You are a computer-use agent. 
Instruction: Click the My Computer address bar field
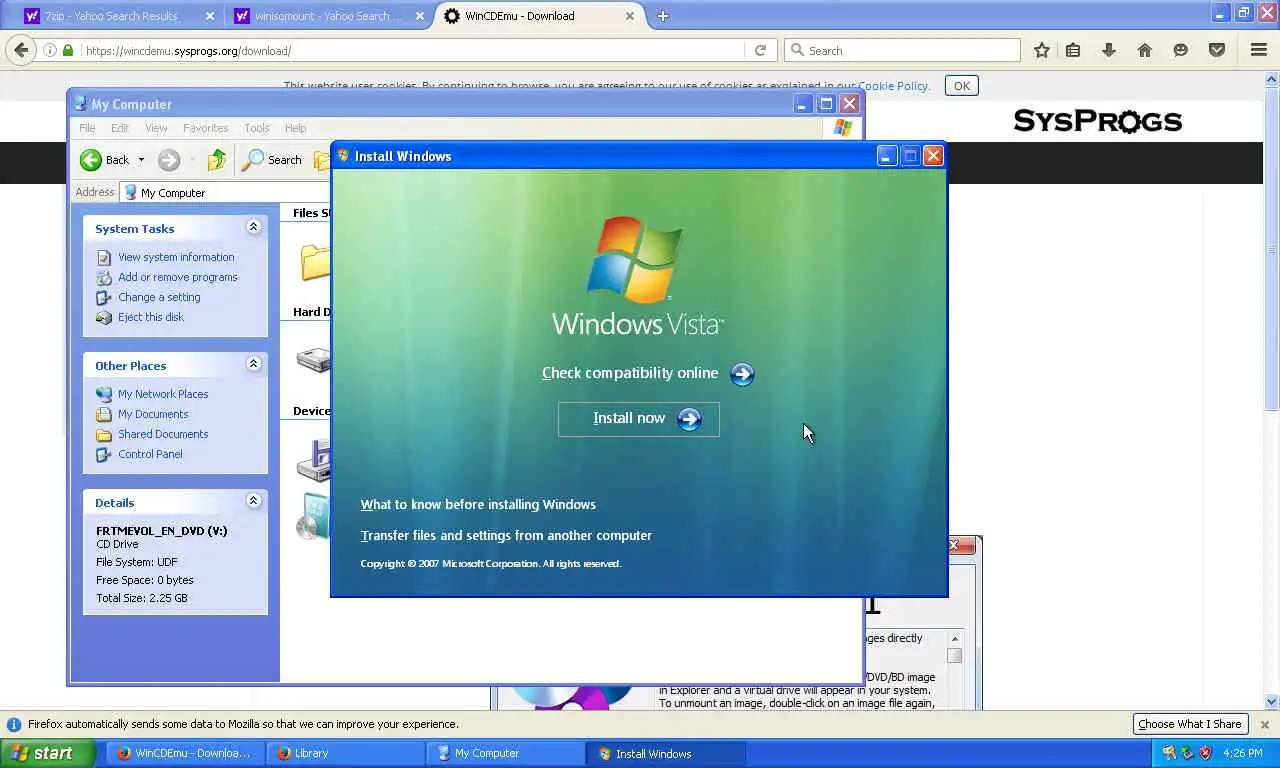pos(225,192)
